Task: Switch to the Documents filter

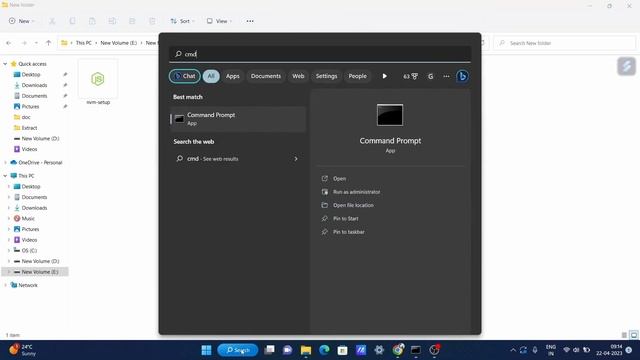Action: pyautogui.click(x=266, y=76)
